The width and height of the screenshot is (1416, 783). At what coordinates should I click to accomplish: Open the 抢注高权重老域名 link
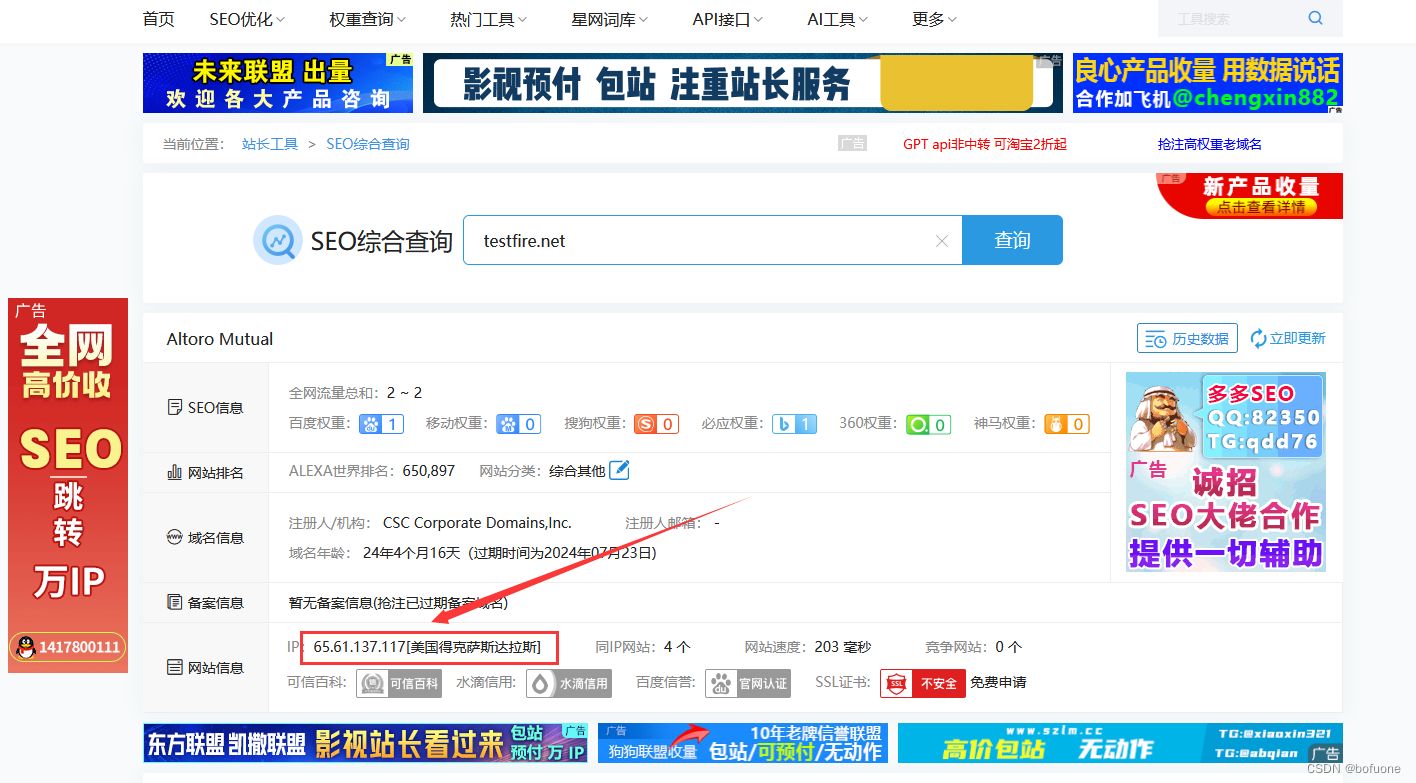tap(1210, 144)
